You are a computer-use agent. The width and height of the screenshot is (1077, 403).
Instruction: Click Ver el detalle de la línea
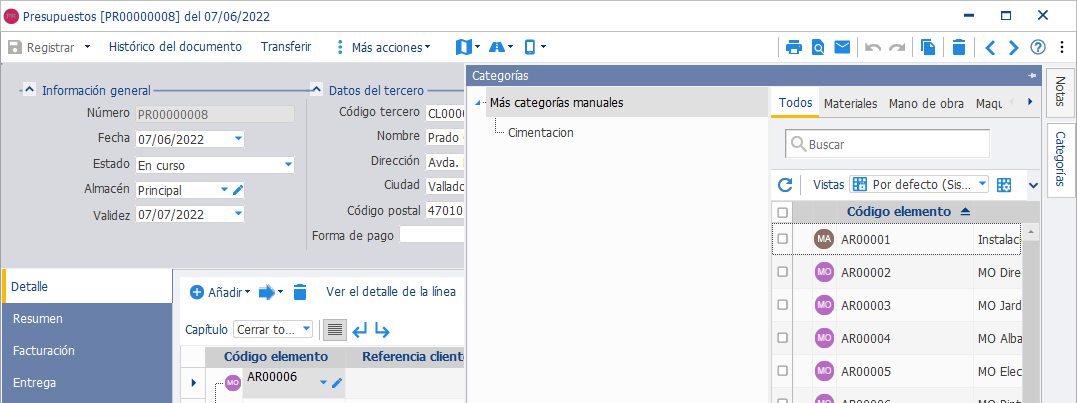coord(391,292)
